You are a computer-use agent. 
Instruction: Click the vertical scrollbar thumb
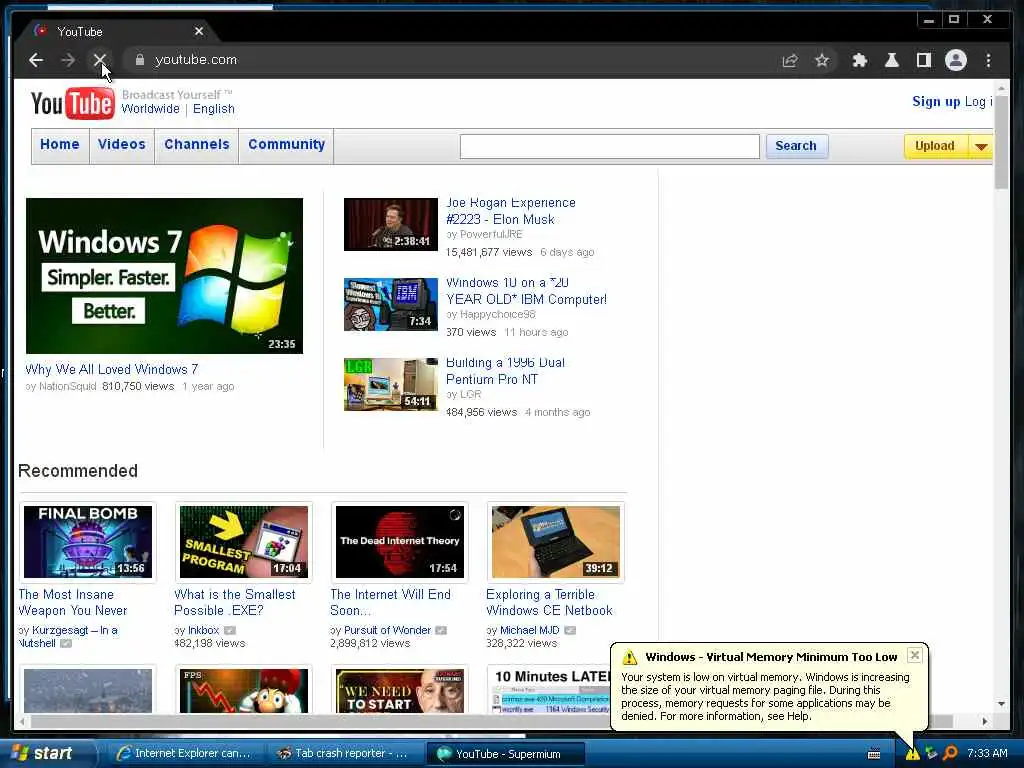1001,142
